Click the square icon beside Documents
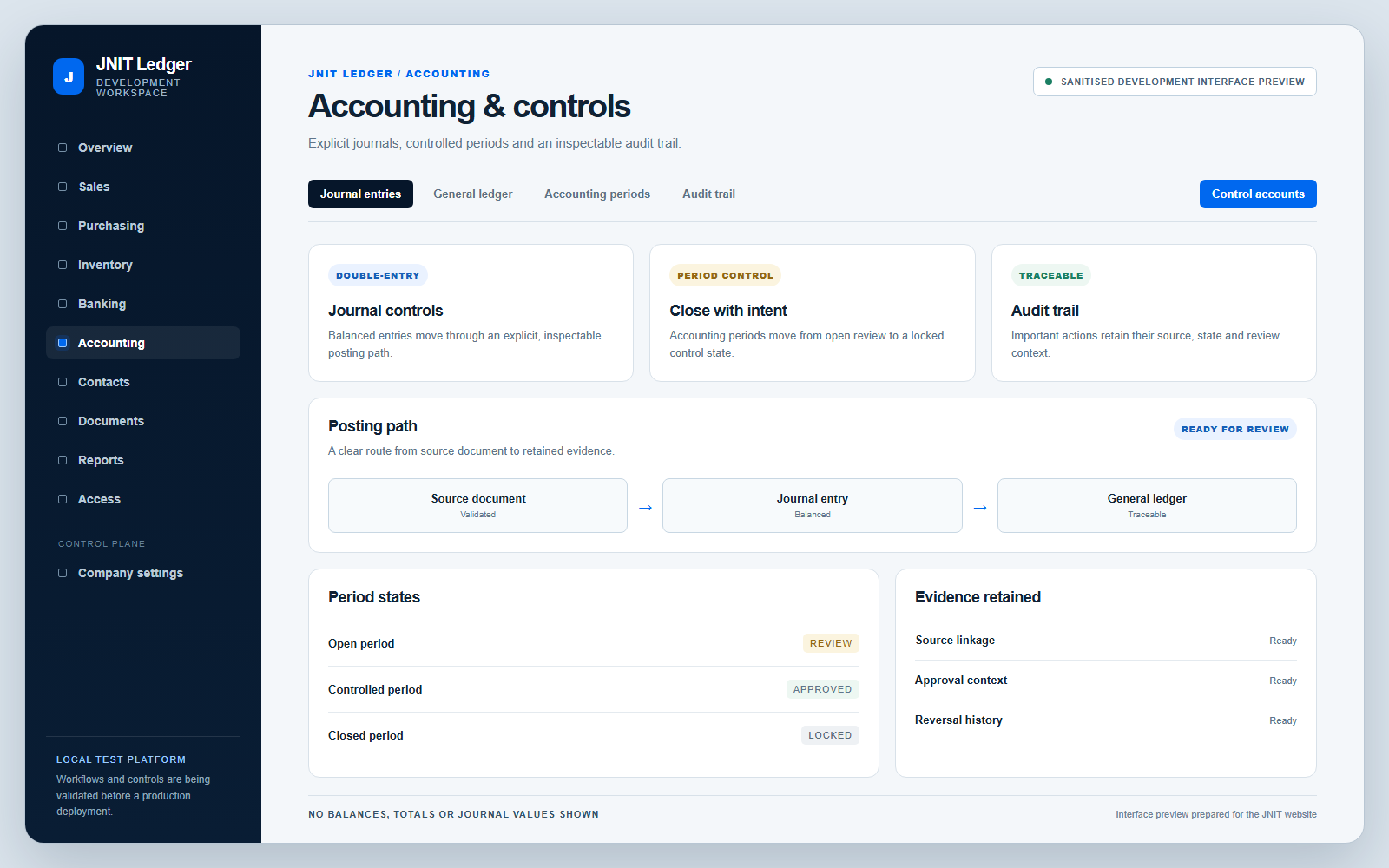Screen dimensions: 1389x868 63,421
